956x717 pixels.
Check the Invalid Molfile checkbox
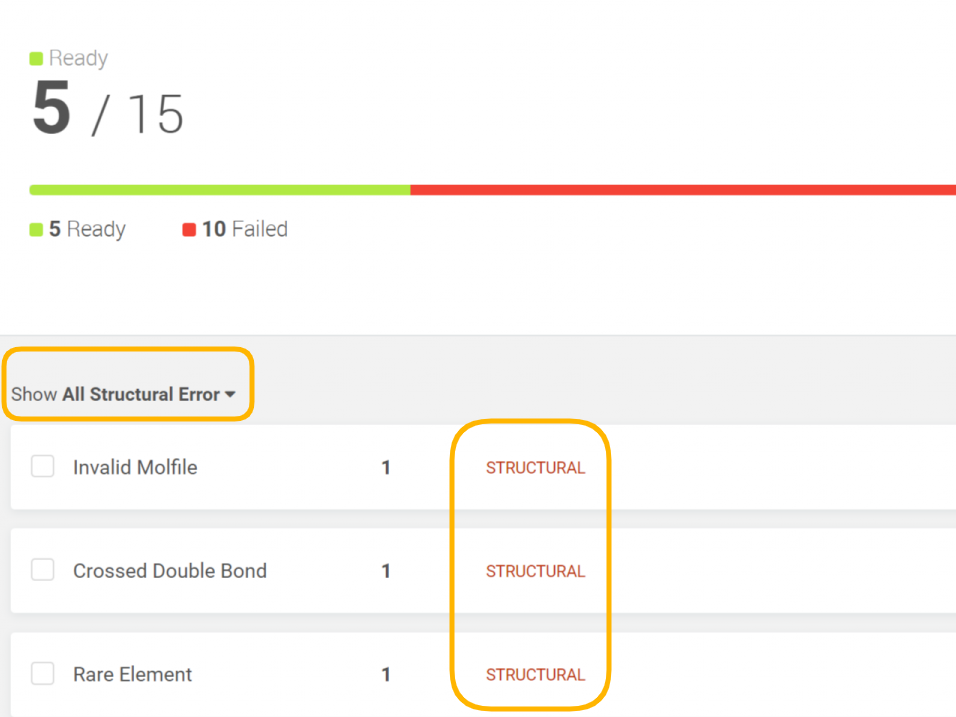42,467
